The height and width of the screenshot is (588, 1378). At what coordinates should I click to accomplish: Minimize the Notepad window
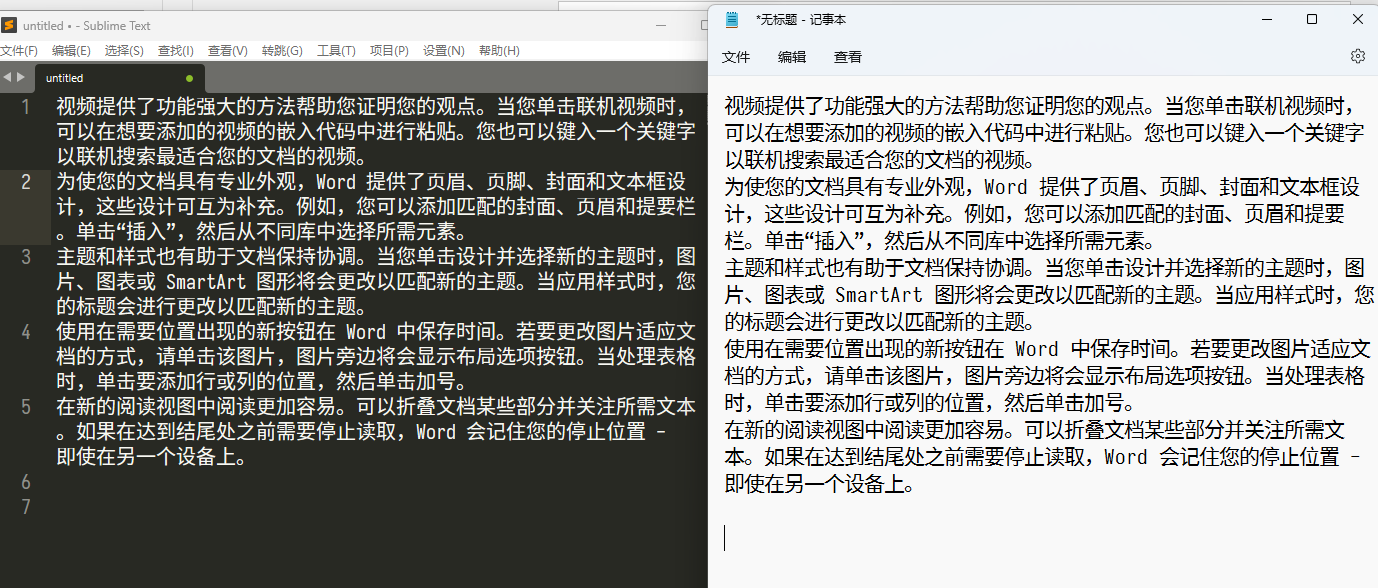(1266, 19)
